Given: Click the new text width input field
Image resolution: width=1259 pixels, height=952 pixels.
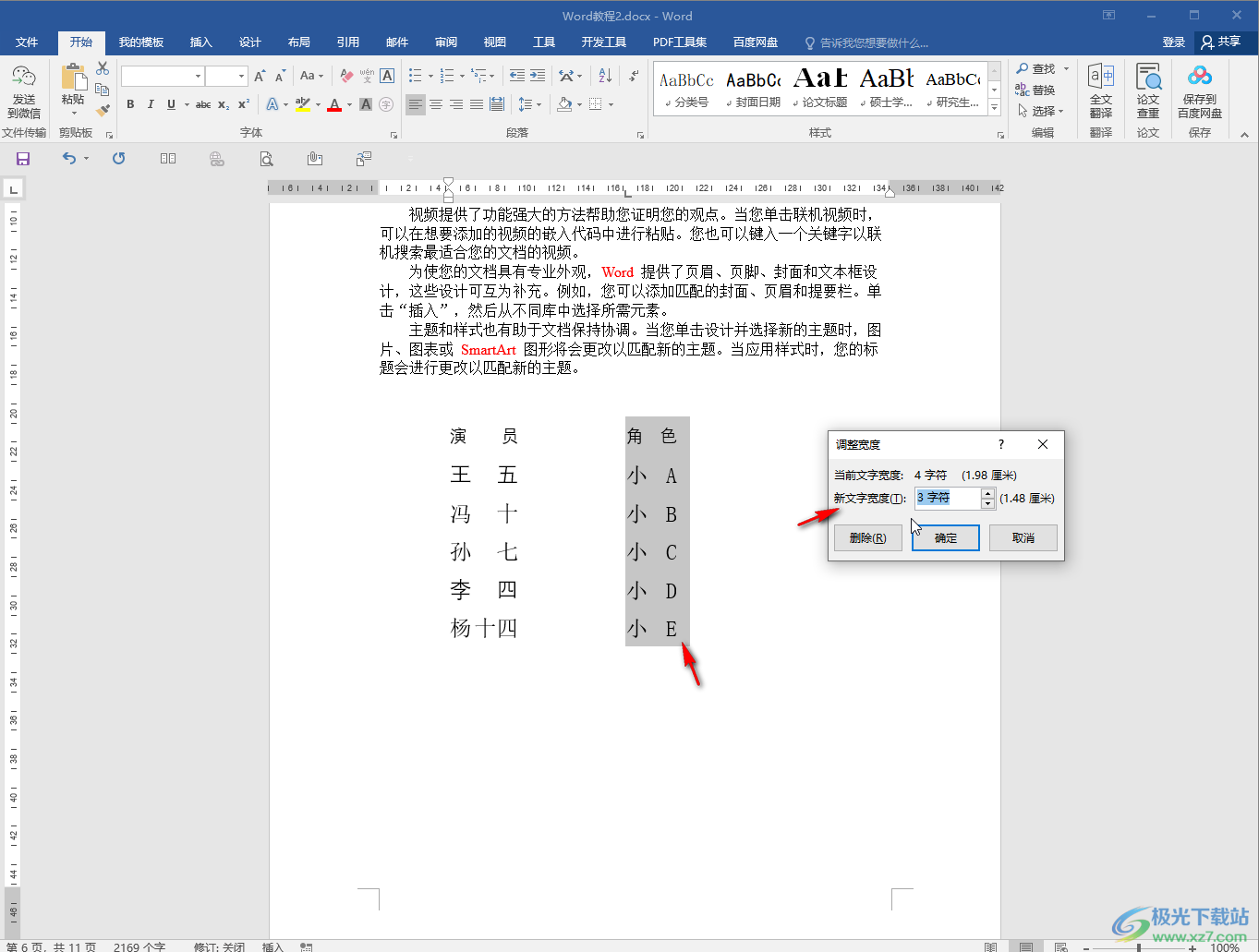Looking at the screenshot, I should pos(947,498).
